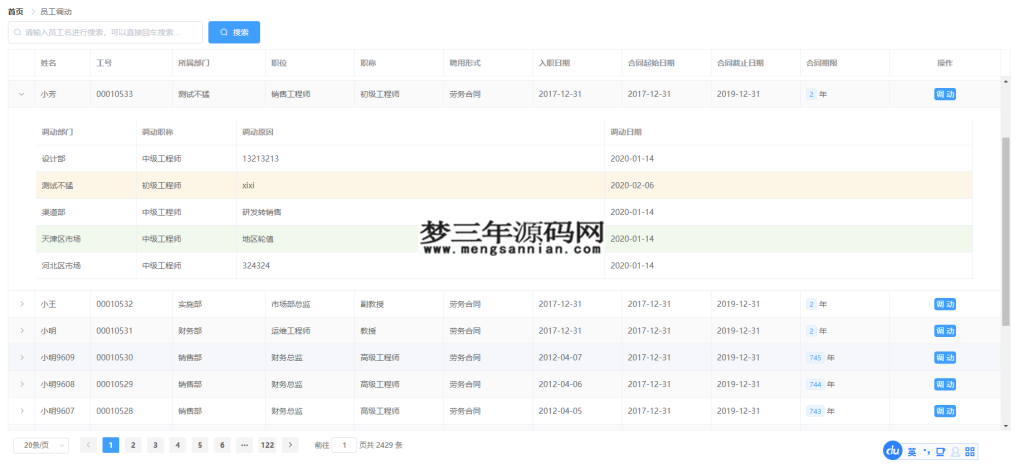Screen dimensions: 1024x474
Task: Open the IME toolbox grid icon
Action: coord(970,452)
